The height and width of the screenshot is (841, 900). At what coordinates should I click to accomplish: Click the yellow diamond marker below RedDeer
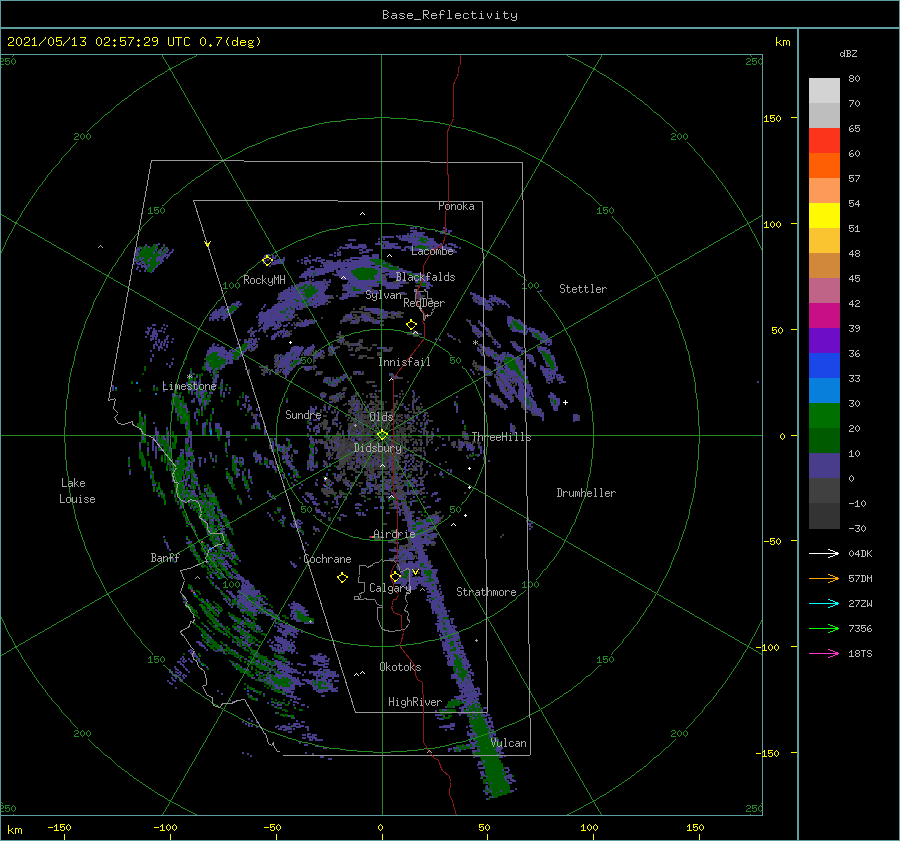coord(411,325)
